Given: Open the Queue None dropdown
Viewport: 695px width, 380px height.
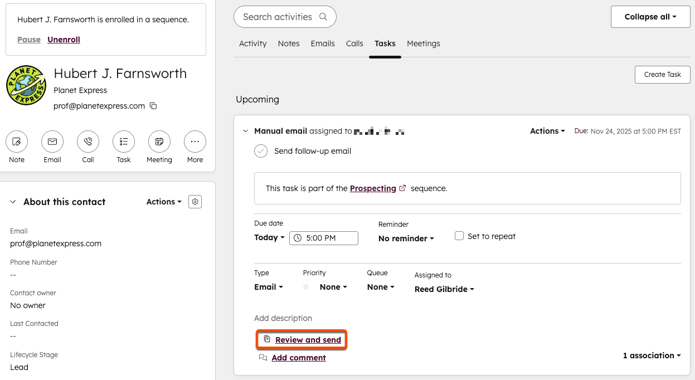Looking at the screenshot, I should [380, 287].
